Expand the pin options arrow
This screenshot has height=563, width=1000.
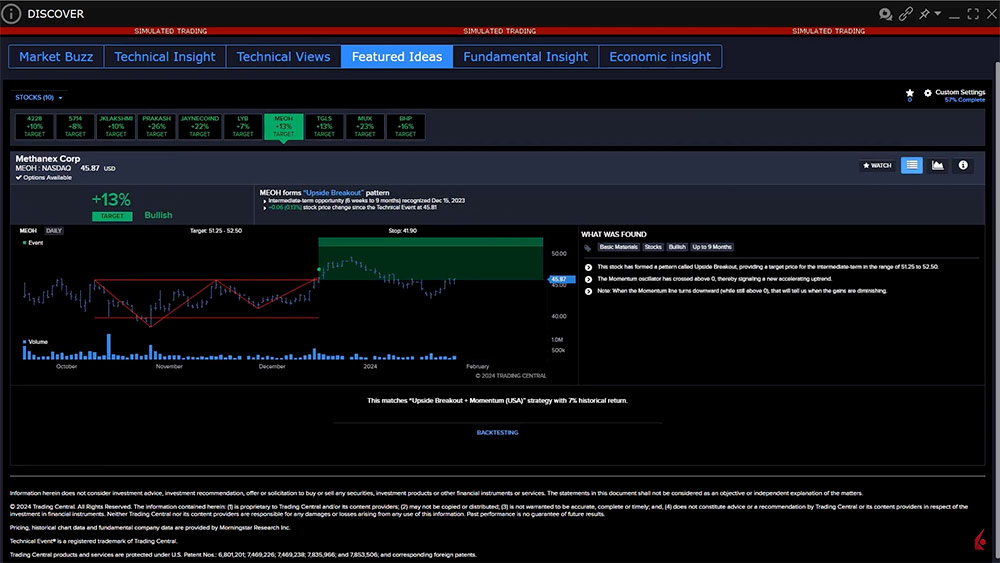pos(938,14)
